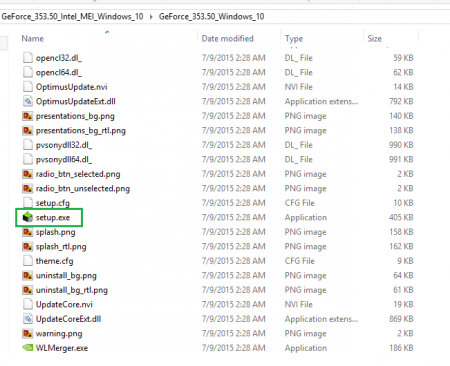Click the theme.cfg file icon
Viewport: 450px width, 366px height.
(28, 261)
